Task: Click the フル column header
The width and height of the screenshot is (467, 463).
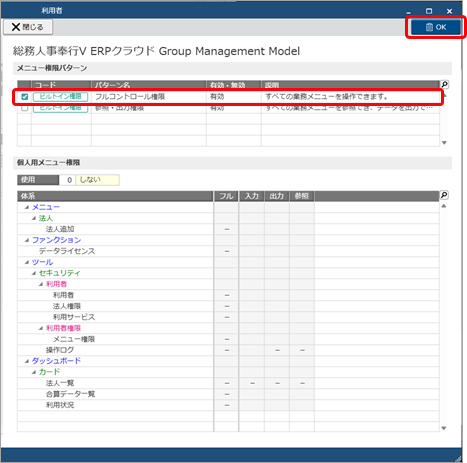Action: tap(226, 196)
